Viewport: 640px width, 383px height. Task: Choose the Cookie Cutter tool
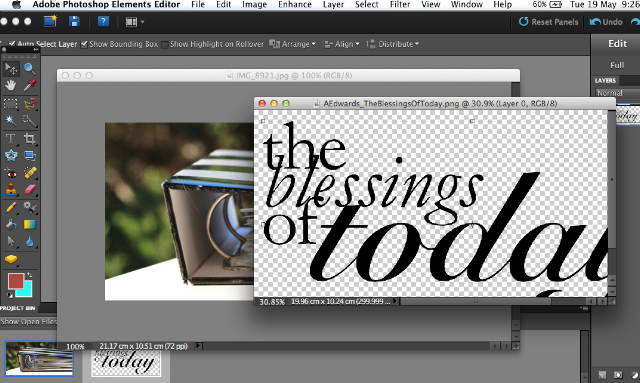(x=11, y=156)
